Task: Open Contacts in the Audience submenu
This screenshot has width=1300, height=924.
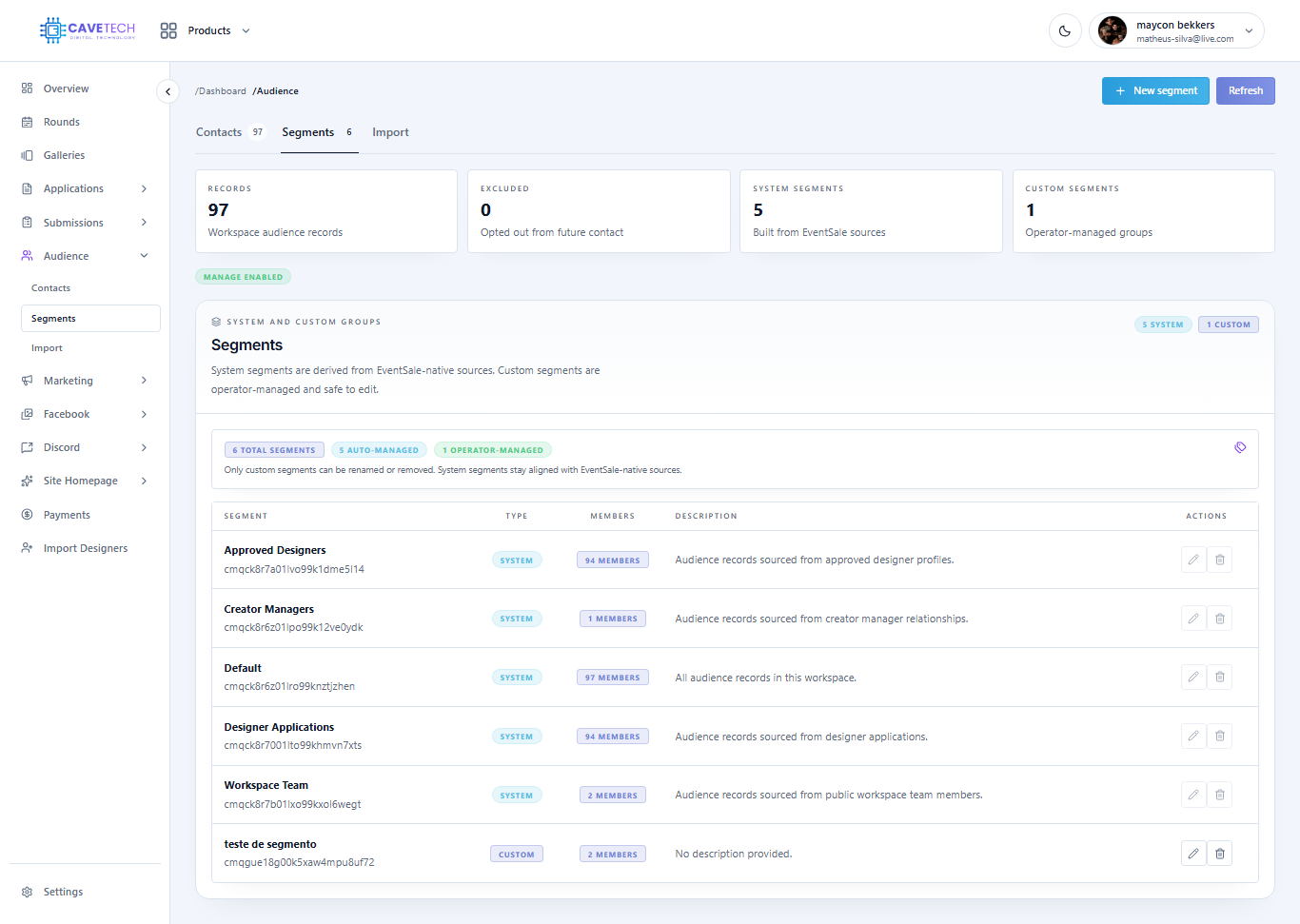Action: [x=50, y=288]
